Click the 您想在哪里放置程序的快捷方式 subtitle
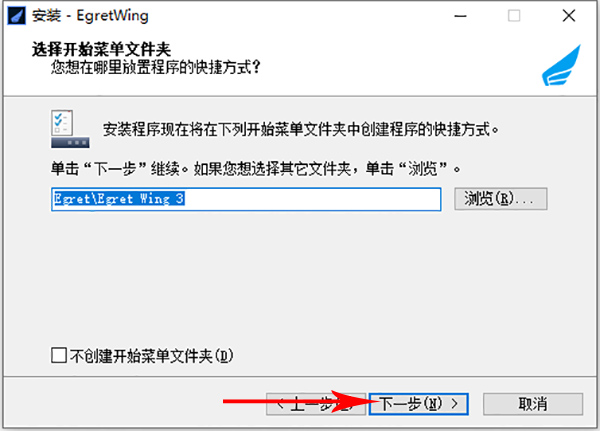The image size is (600, 431). 156,67
